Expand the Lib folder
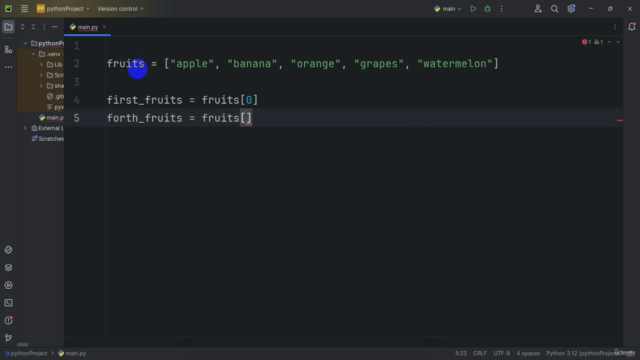Screen dimensions: 640x360 (x=41, y=64)
